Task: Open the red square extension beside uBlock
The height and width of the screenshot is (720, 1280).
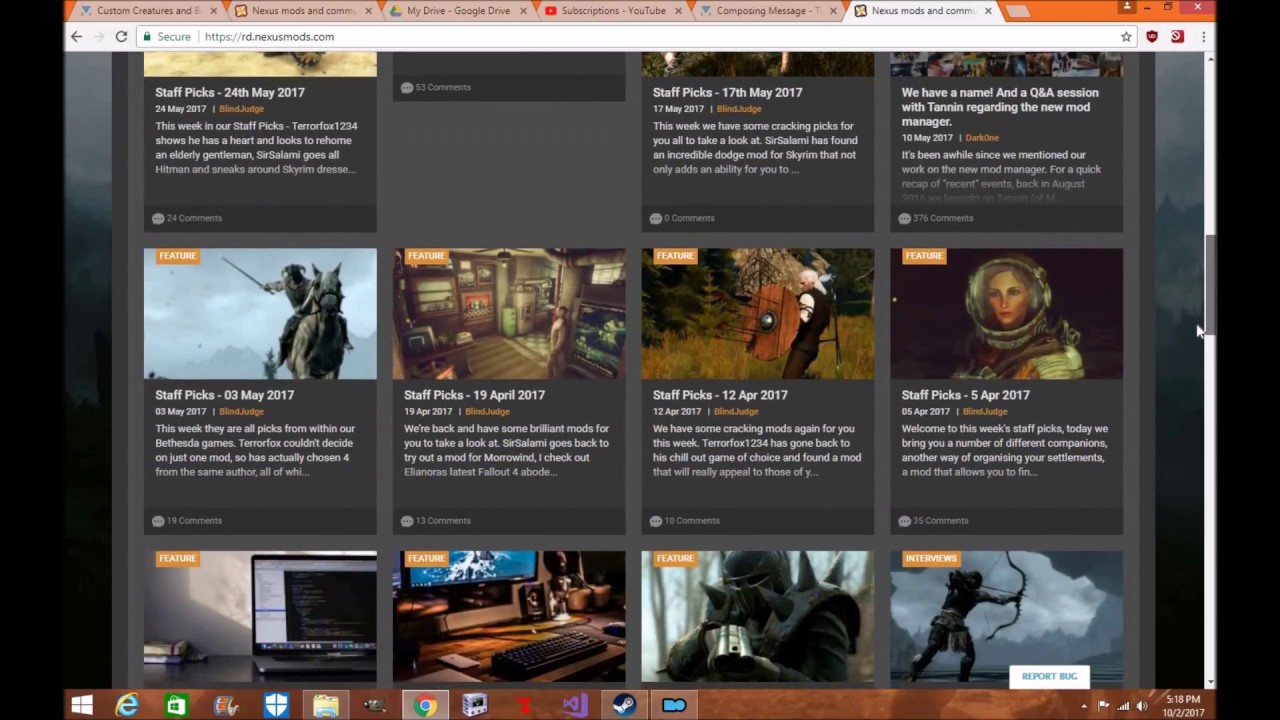Action: pyautogui.click(x=1177, y=36)
